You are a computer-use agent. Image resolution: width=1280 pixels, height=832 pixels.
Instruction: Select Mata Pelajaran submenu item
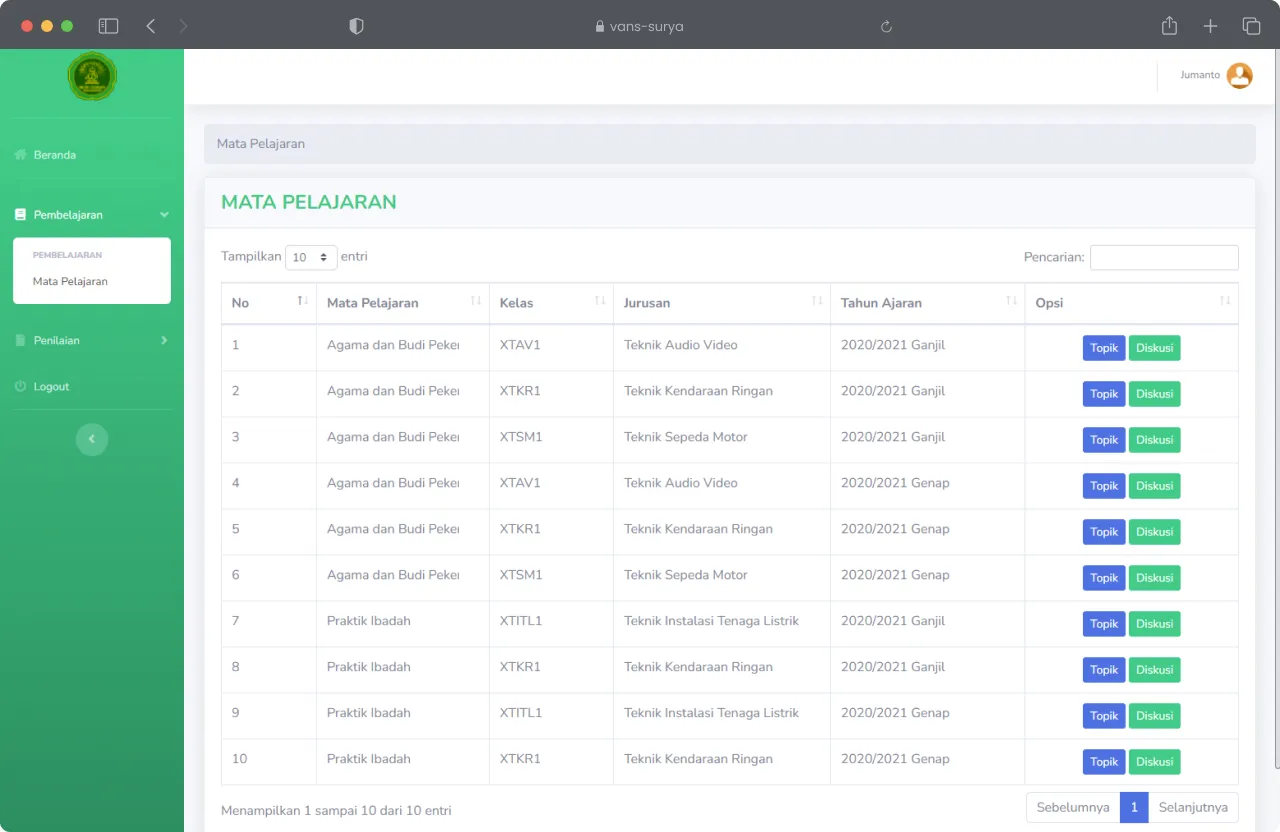70,281
